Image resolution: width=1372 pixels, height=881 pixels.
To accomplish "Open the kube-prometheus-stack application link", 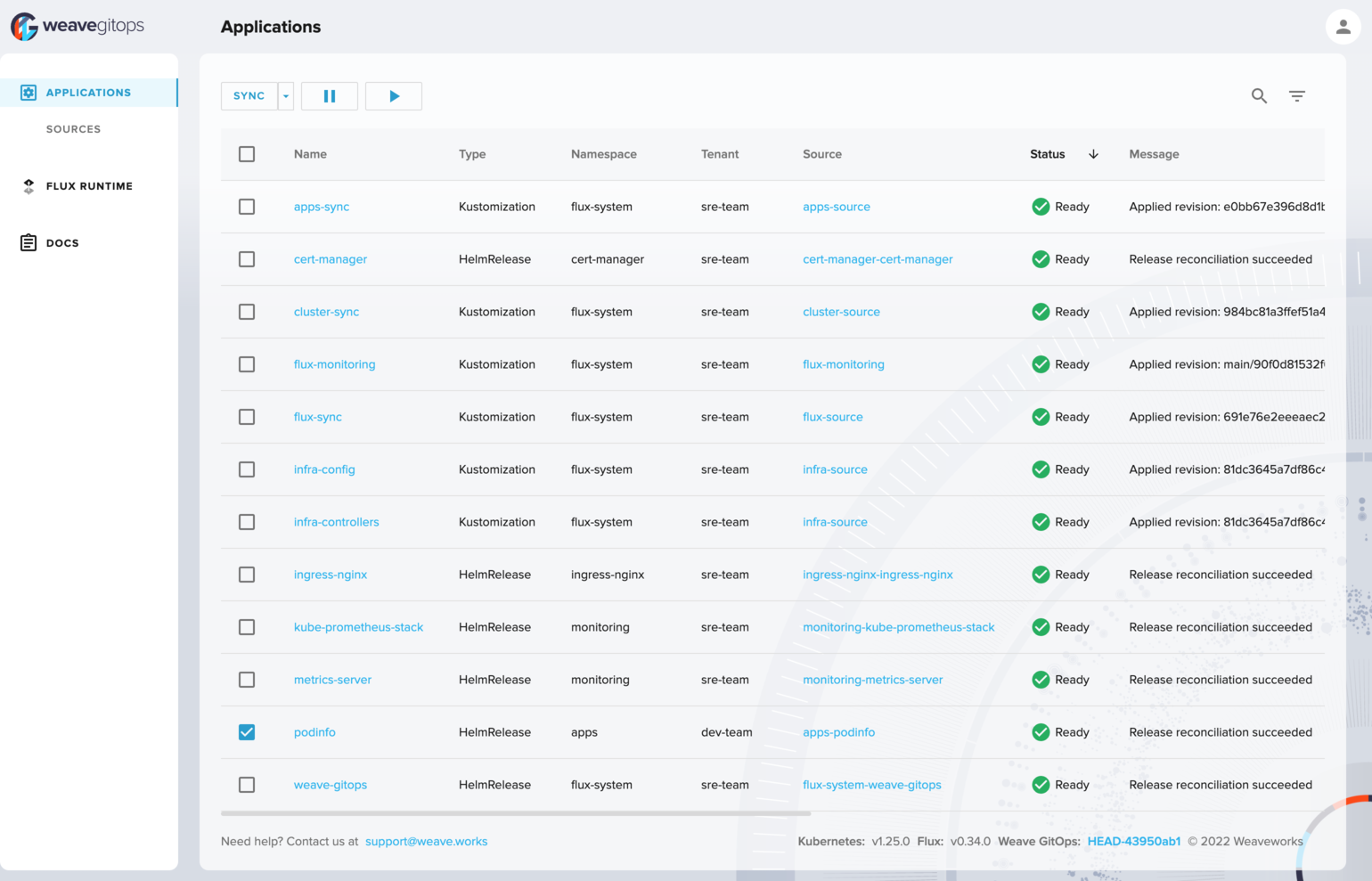I will coord(358,627).
